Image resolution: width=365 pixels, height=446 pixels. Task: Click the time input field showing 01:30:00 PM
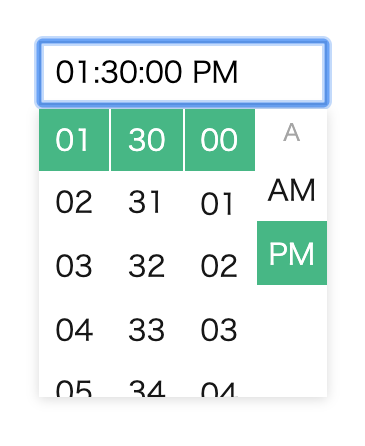(x=183, y=72)
